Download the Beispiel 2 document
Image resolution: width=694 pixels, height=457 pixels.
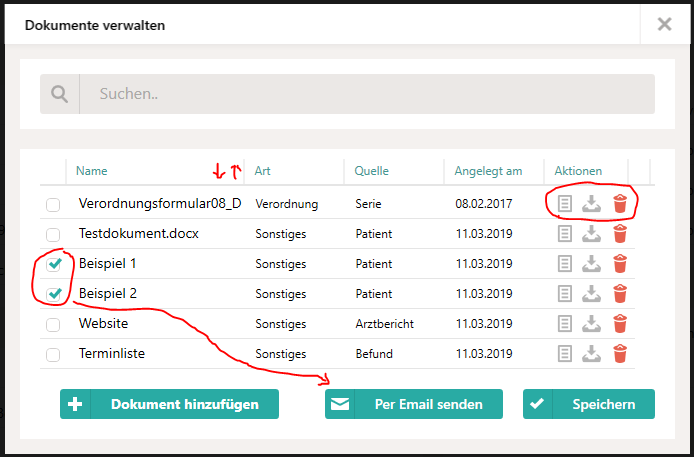[x=591, y=294]
